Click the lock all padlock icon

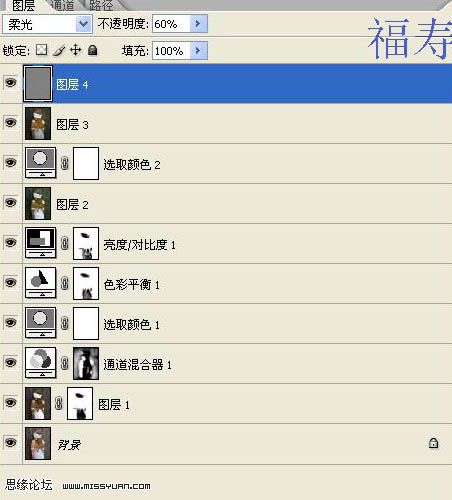pos(92,50)
